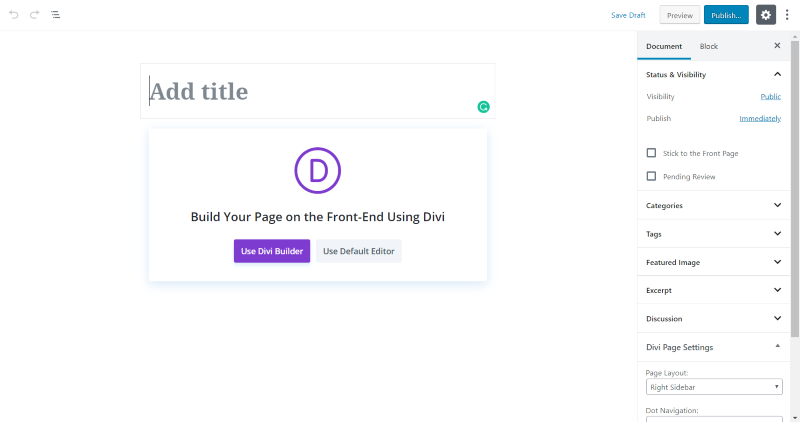Expand the Categories section

pyautogui.click(x=713, y=205)
